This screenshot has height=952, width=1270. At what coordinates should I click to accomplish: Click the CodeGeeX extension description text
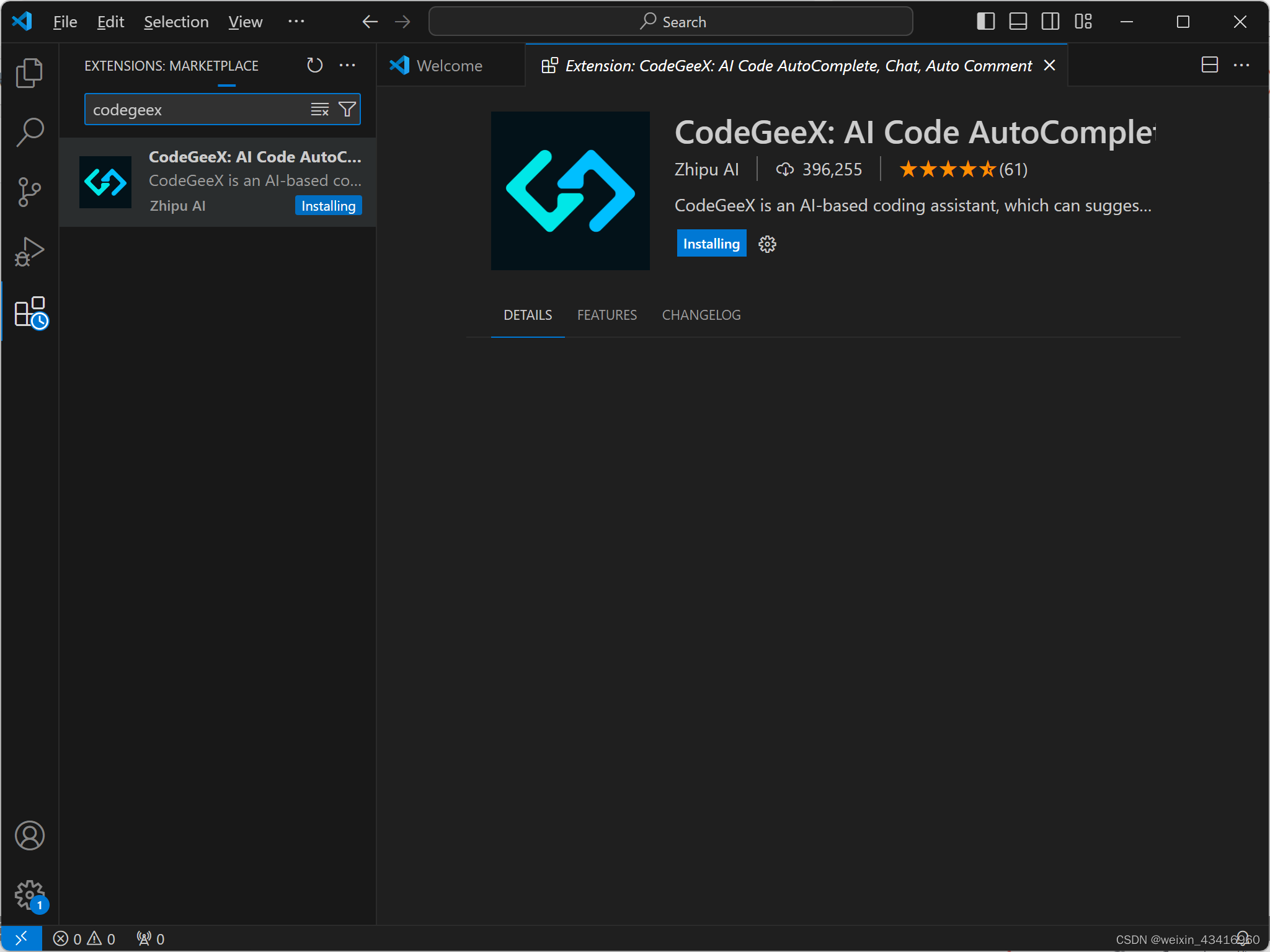click(913, 206)
